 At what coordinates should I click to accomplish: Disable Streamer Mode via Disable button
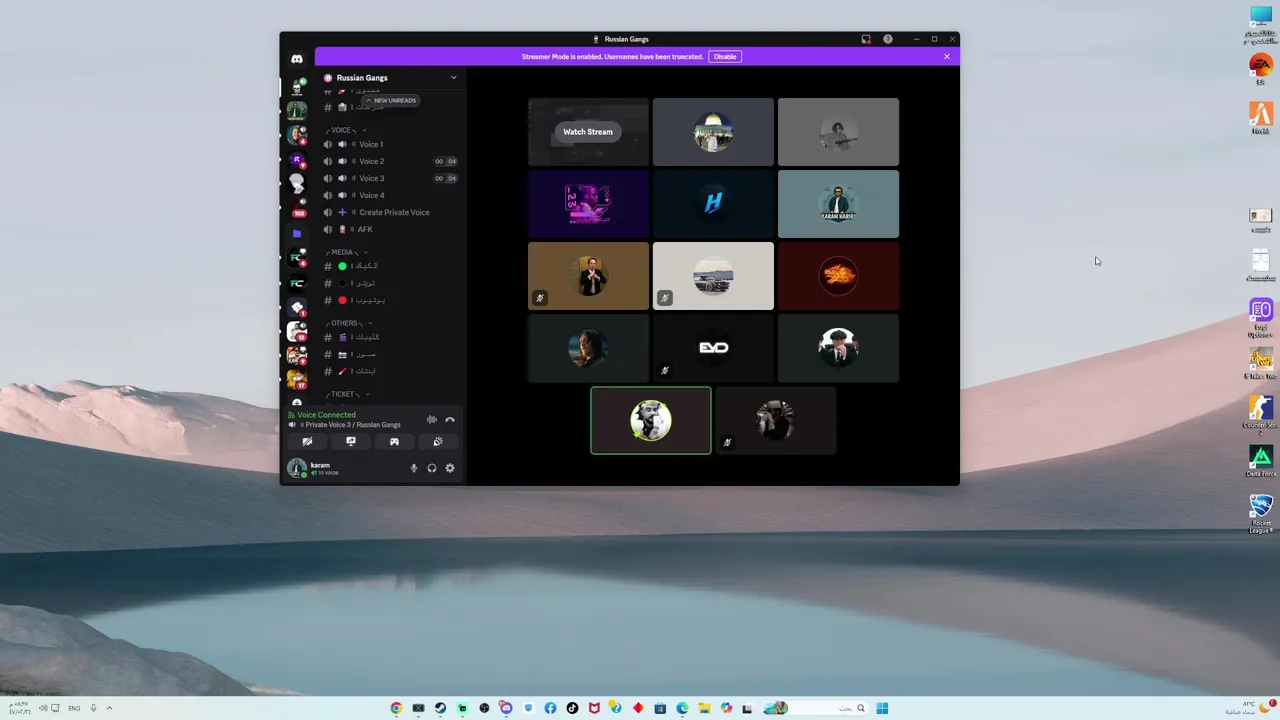click(x=725, y=57)
